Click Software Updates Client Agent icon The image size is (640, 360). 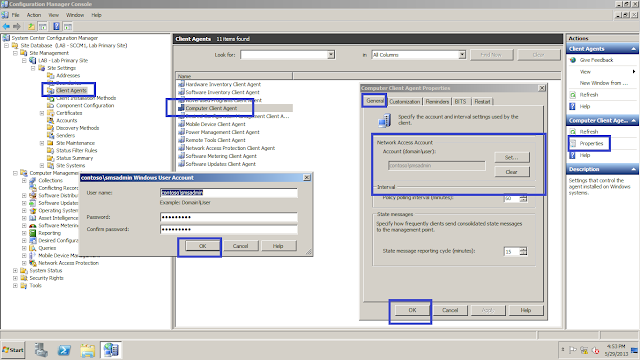coord(181,164)
